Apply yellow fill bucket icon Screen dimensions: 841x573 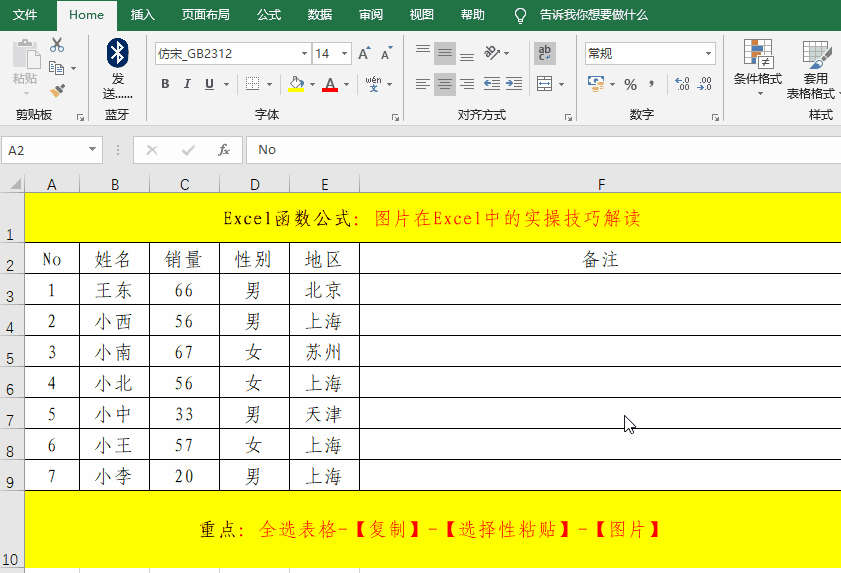[x=296, y=84]
